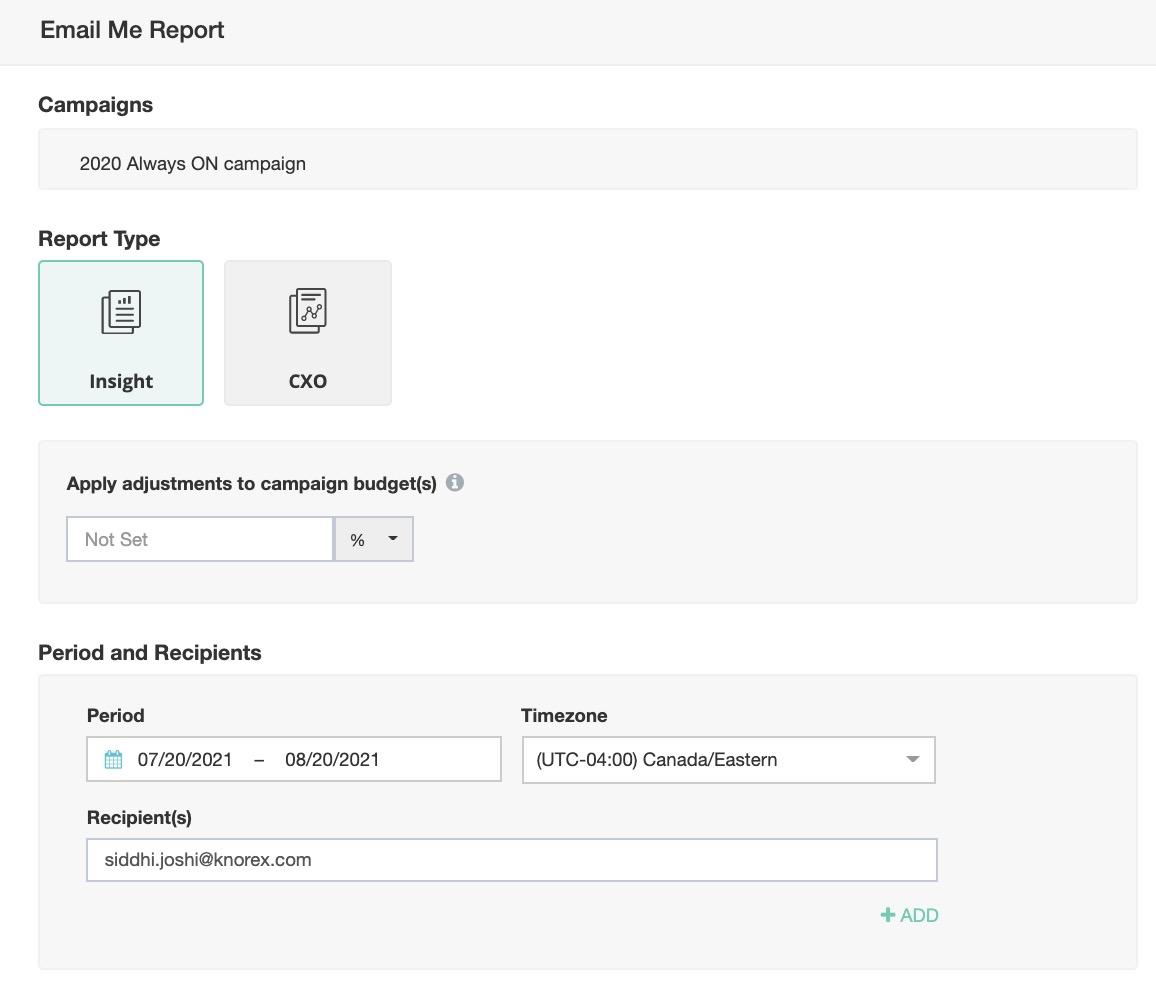Image resolution: width=1156 pixels, height=988 pixels.
Task: Select the Insight report type icon
Action: [x=121, y=313]
